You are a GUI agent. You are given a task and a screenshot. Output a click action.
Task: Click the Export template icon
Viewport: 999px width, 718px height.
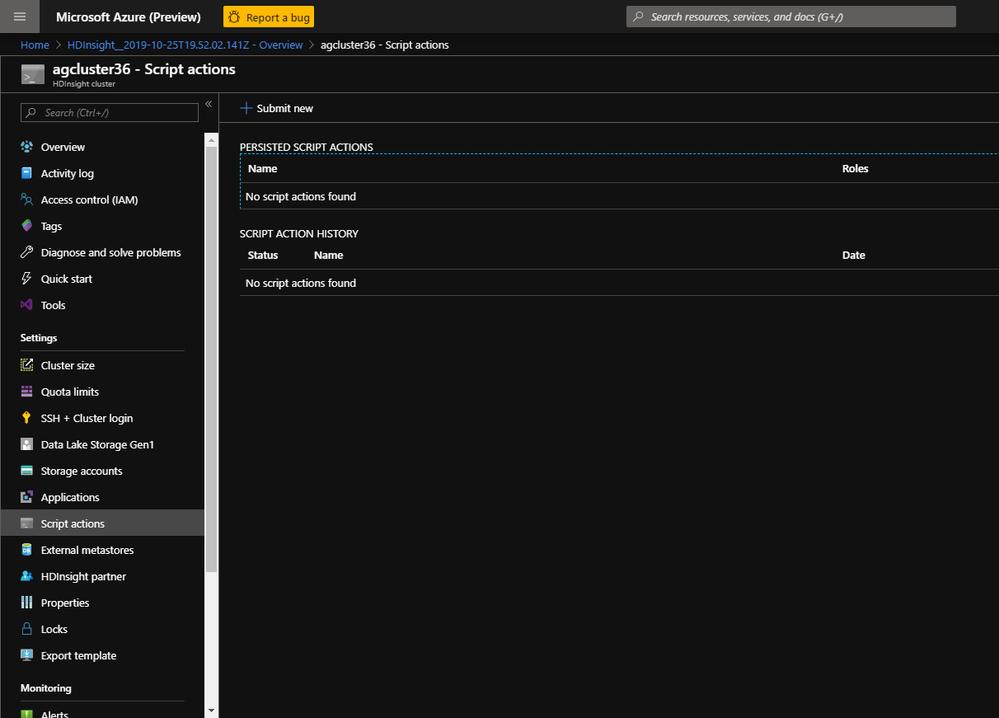[x=27, y=655]
